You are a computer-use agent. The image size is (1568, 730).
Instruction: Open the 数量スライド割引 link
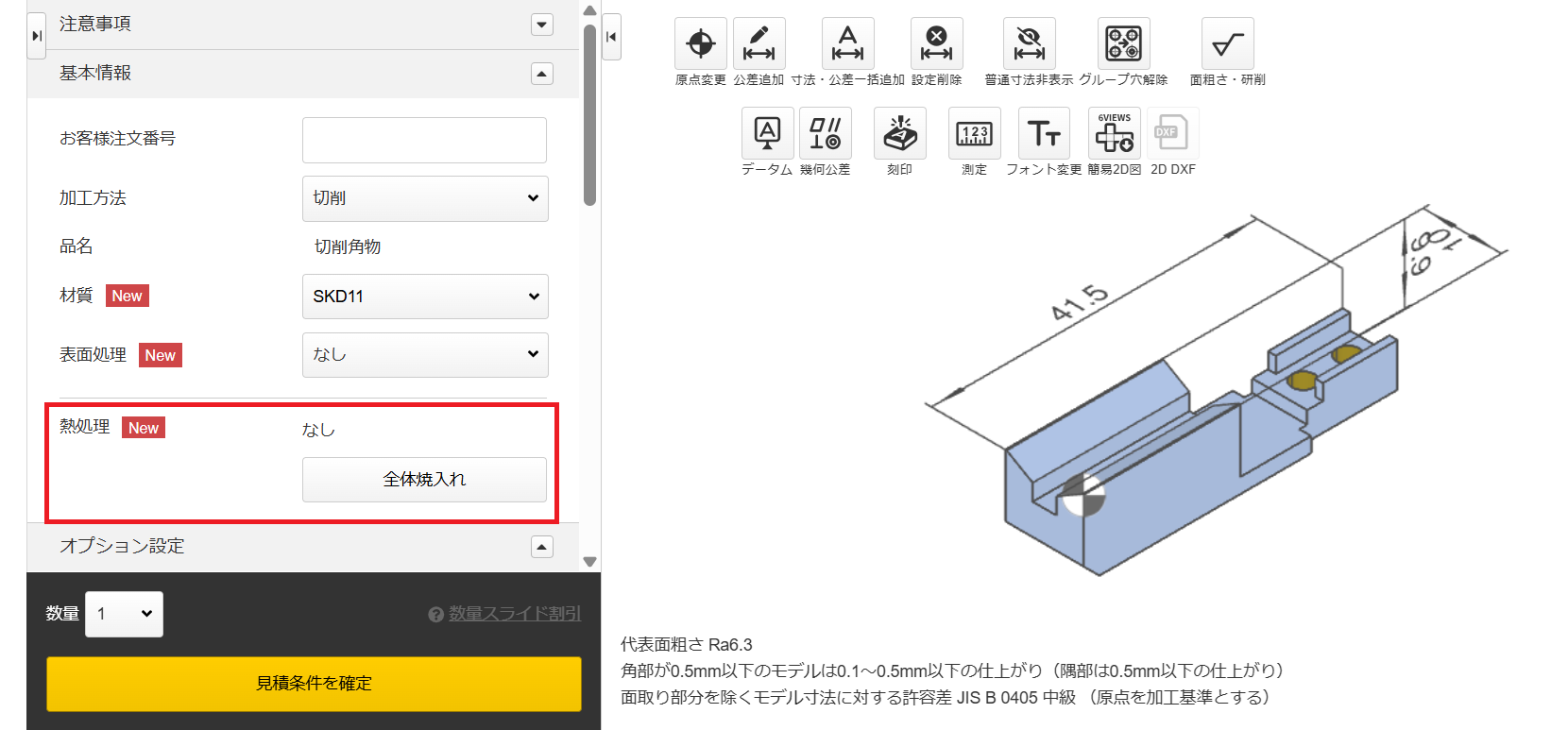(x=515, y=614)
